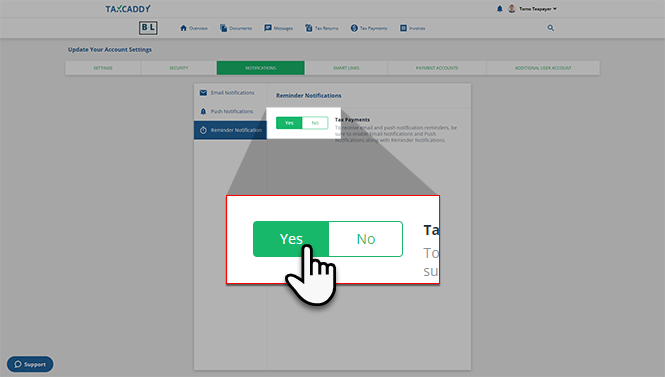Open the notifications bell in the header

point(500,8)
